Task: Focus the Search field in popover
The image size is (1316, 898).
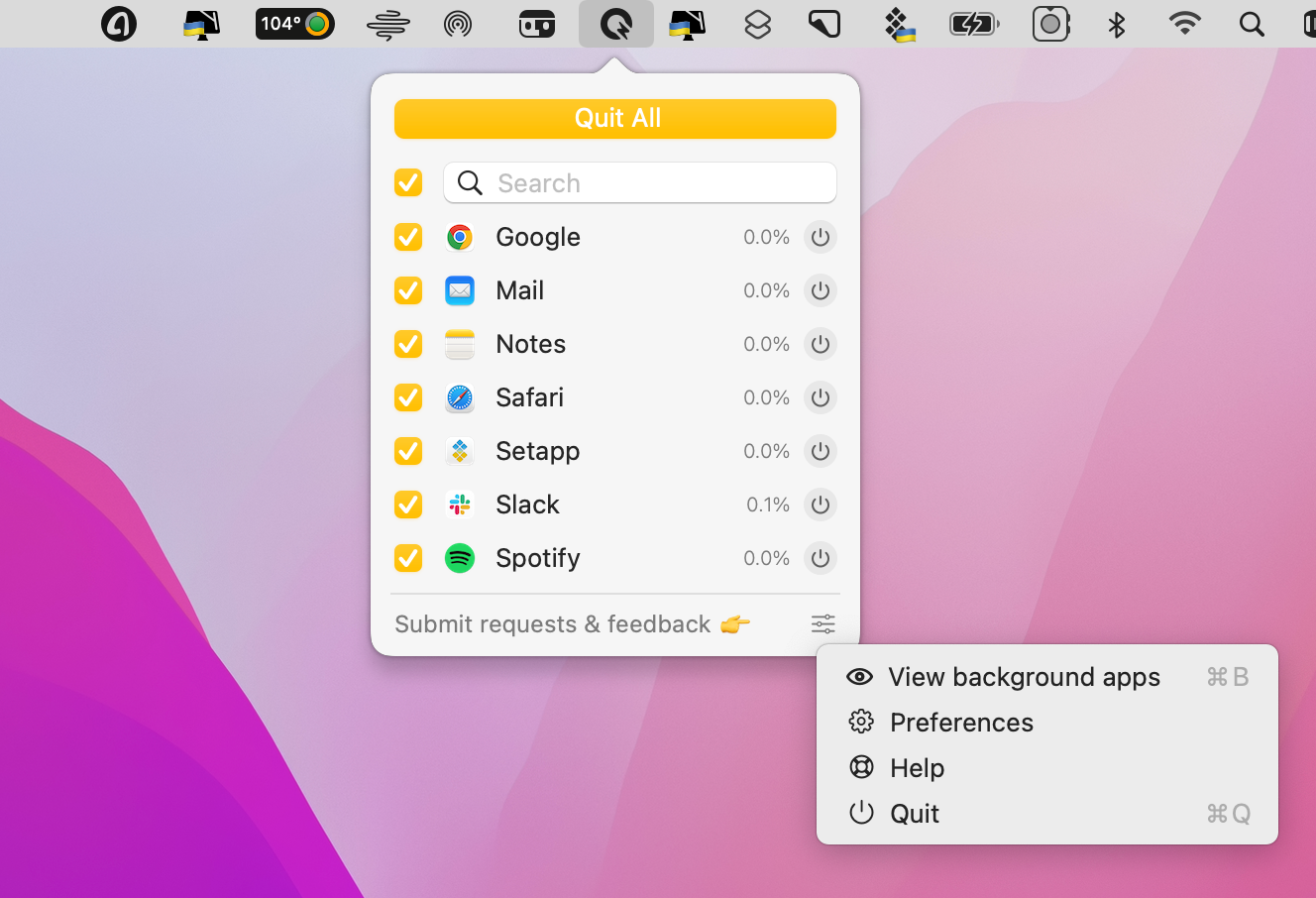Action: (x=640, y=182)
